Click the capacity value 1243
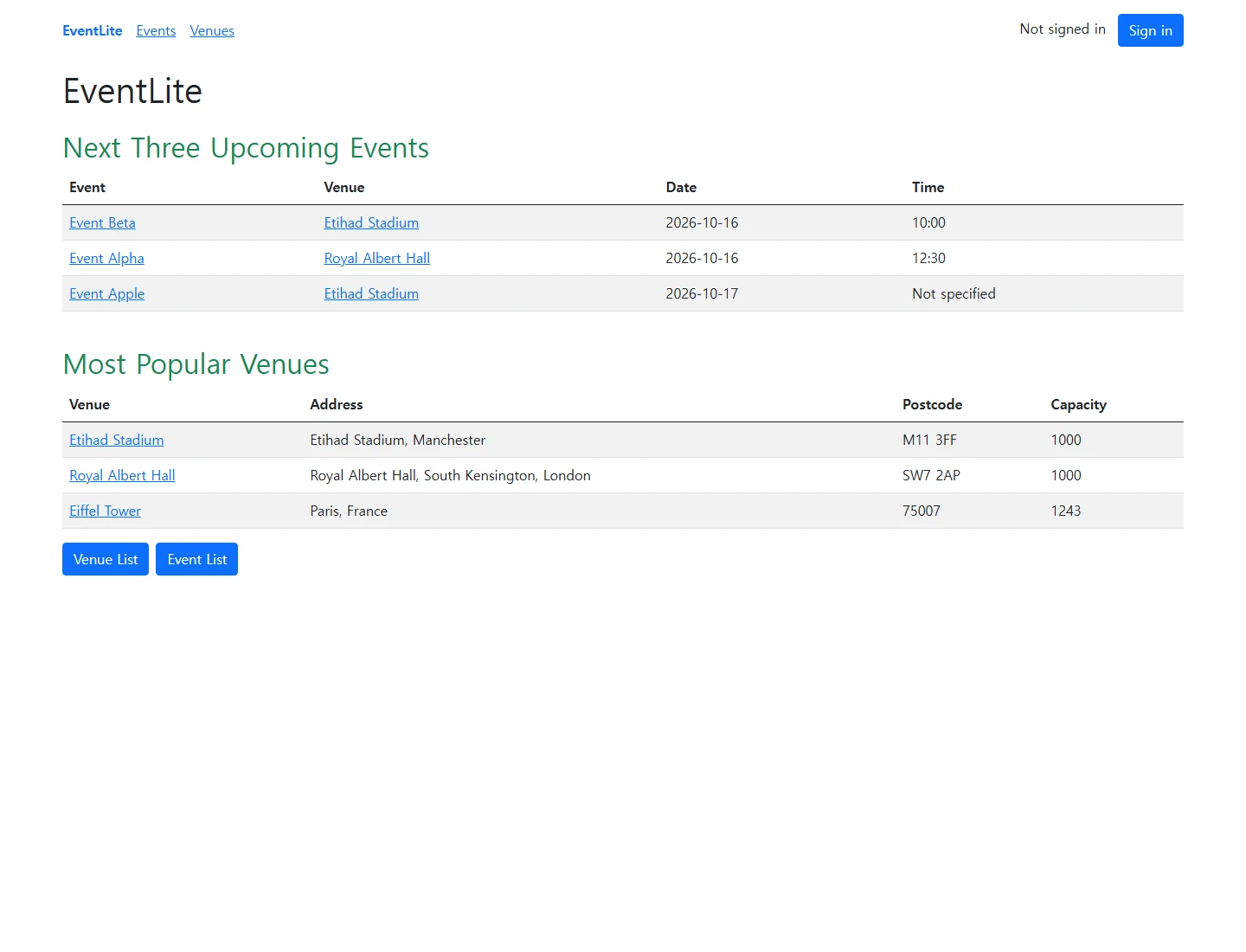 click(1066, 511)
